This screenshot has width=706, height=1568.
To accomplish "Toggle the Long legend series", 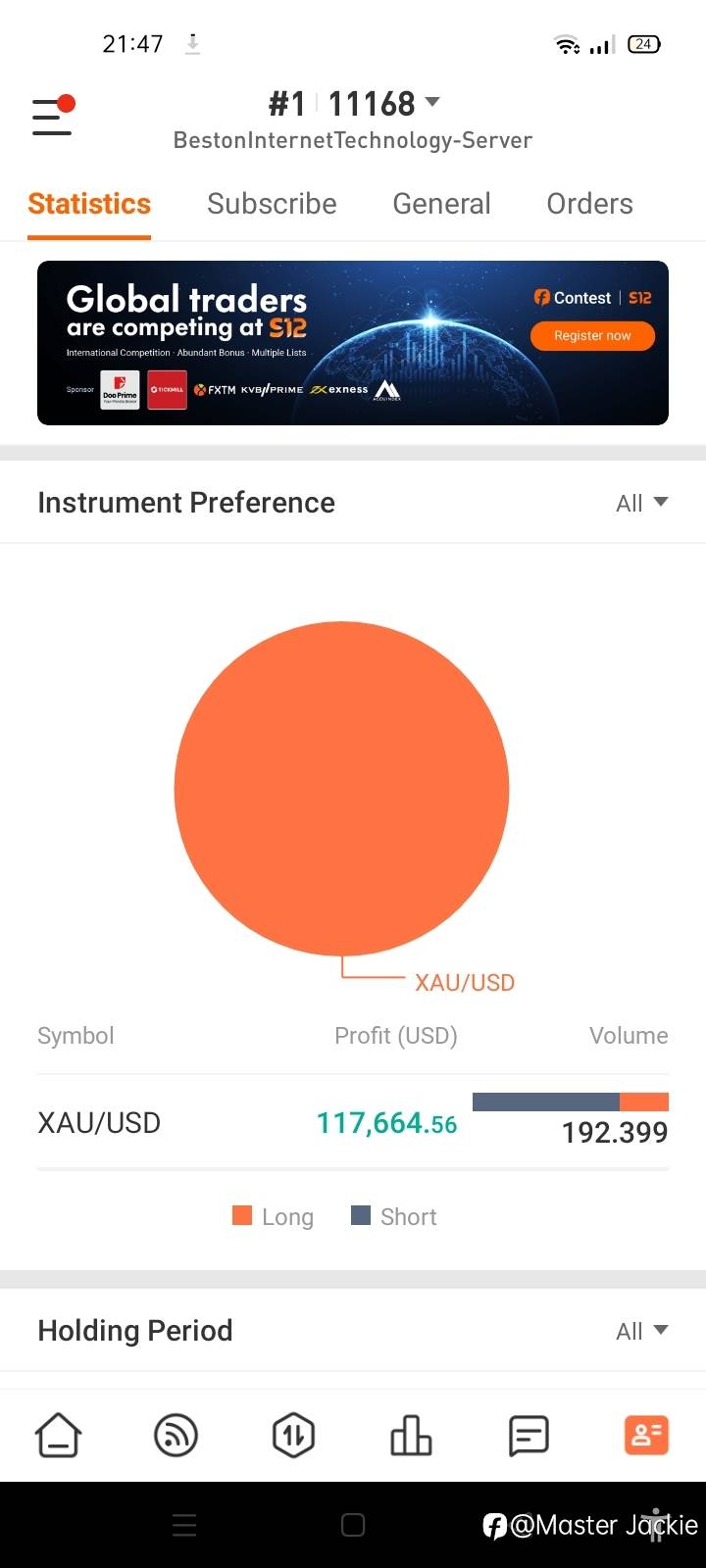I will pos(274,1216).
